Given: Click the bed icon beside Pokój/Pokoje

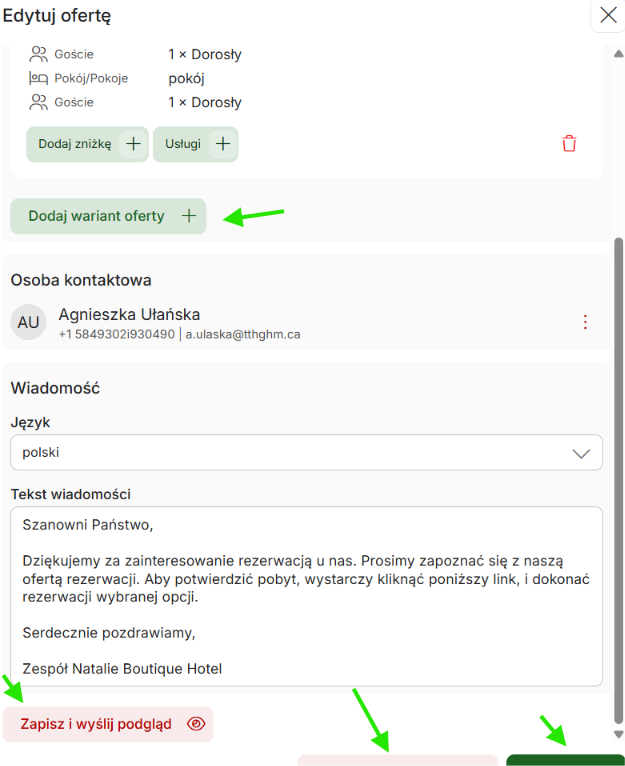Looking at the screenshot, I should pyautogui.click(x=39, y=78).
